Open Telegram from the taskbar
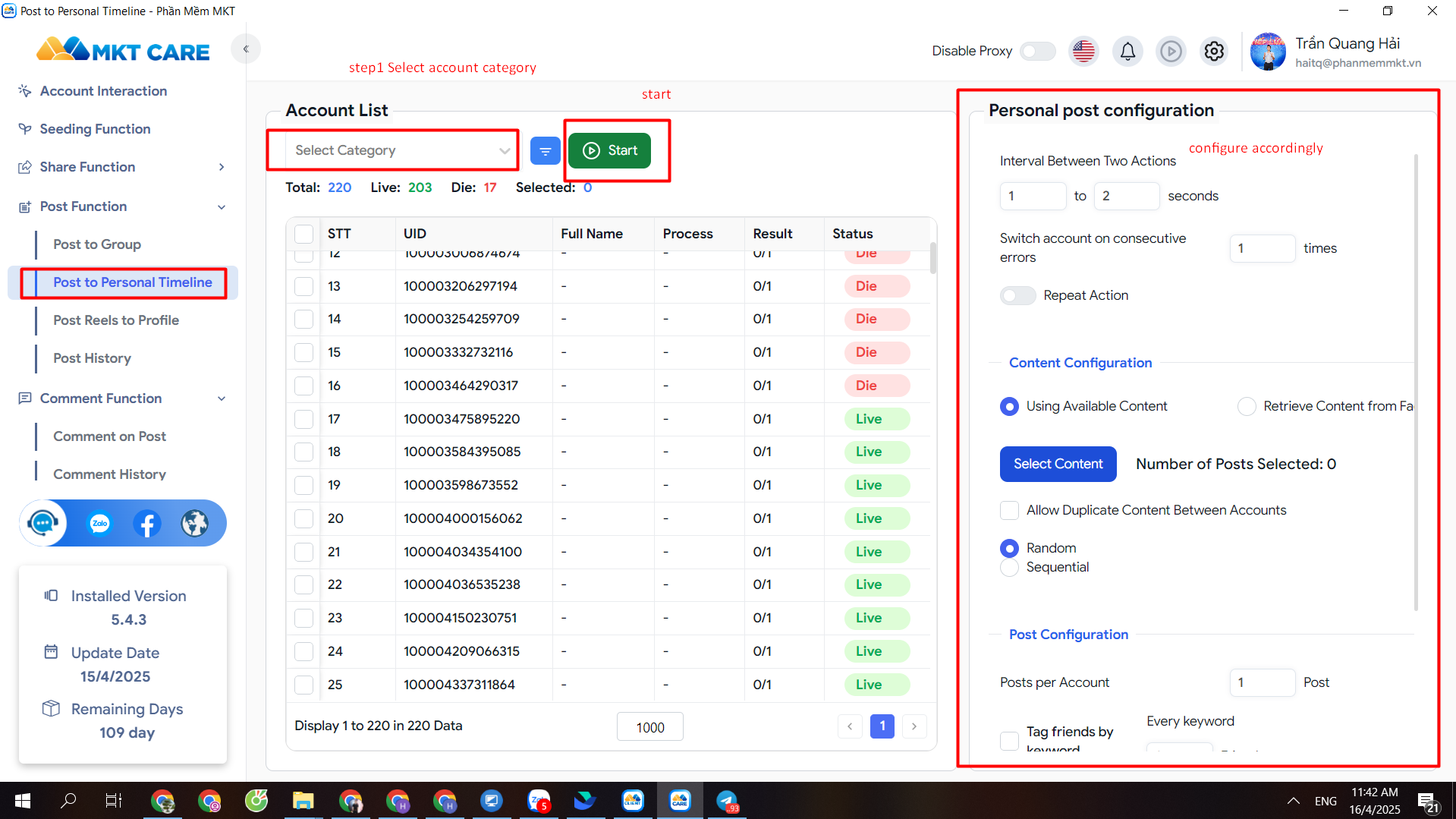Screen dimensions: 1456x819 tap(728, 801)
